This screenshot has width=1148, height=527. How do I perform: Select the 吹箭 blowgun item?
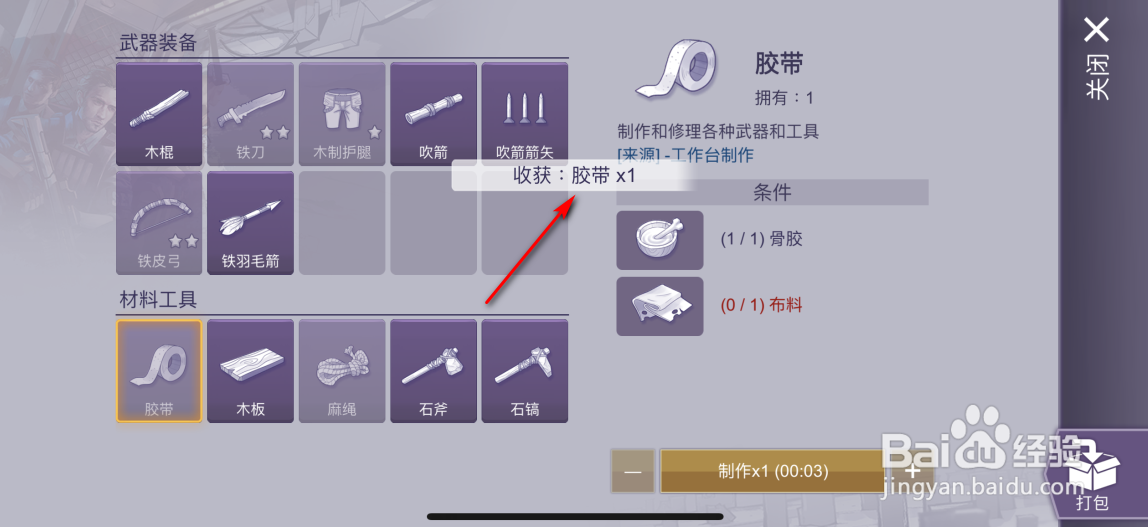(433, 113)
